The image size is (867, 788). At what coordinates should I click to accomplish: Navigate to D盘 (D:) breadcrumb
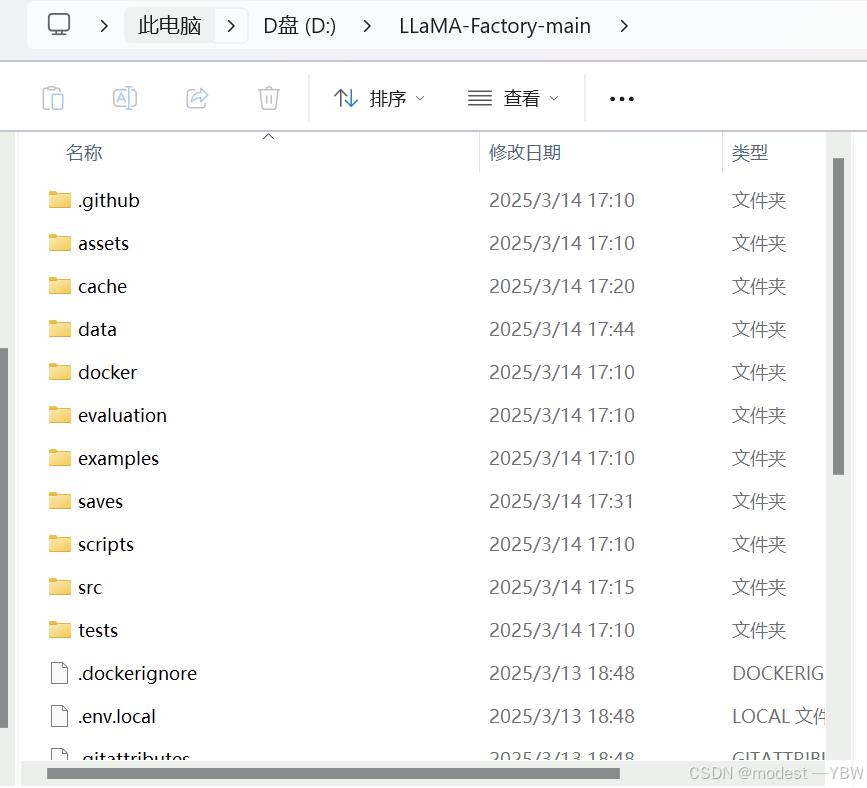300,26
